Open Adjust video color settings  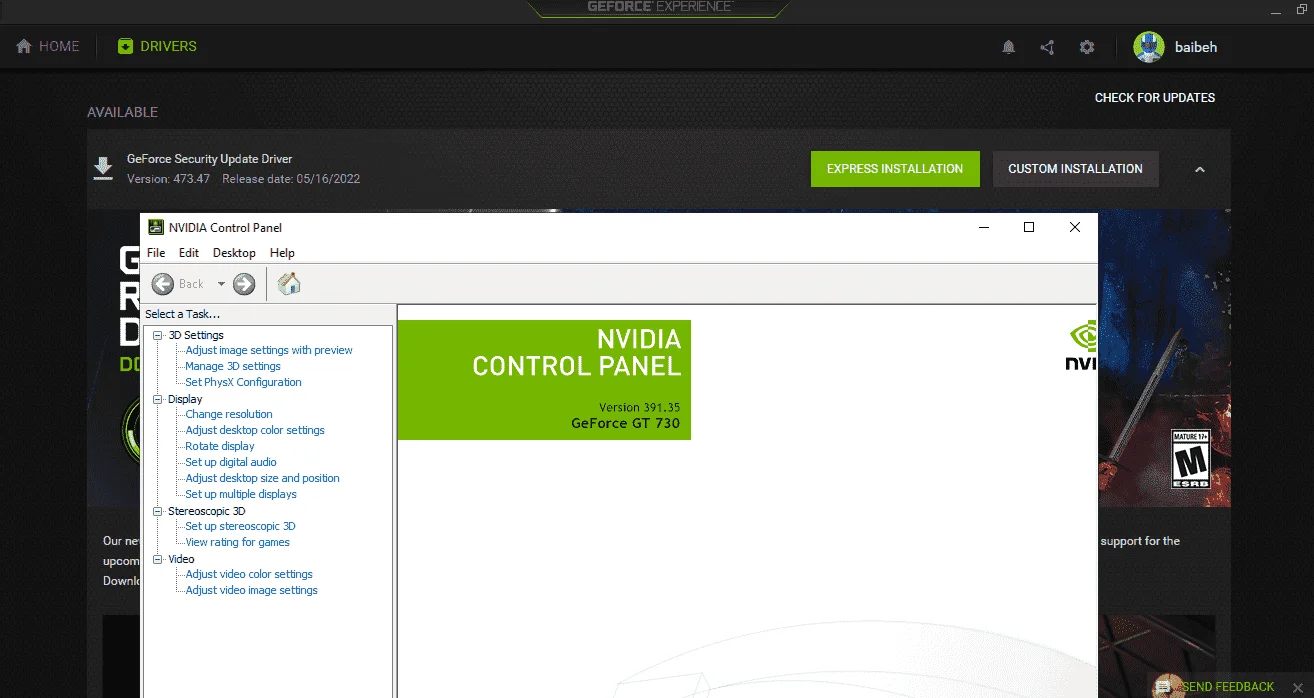pyautogui.click(x=249, y=574)
